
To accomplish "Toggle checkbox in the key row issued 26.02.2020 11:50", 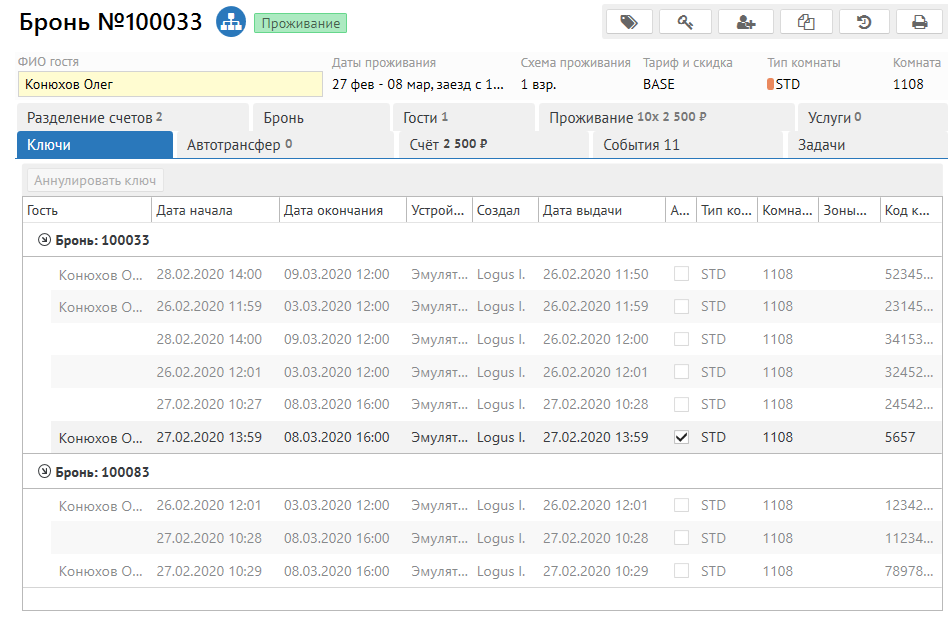I will coord(682,274).
